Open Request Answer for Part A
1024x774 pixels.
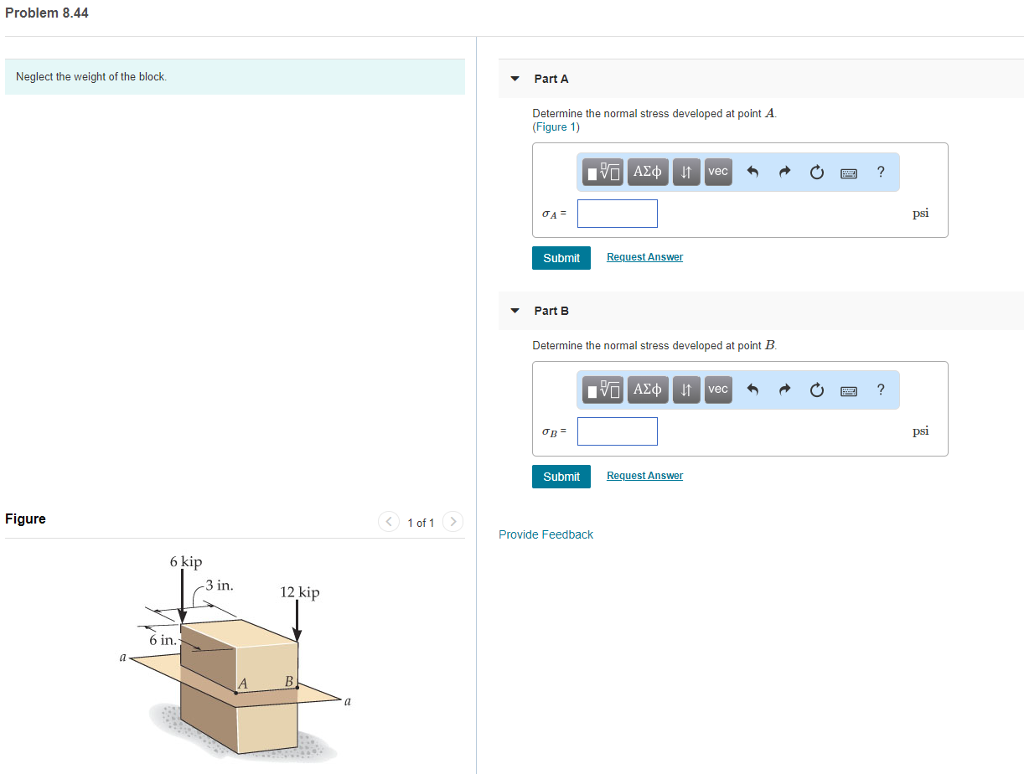pos(644,257)
